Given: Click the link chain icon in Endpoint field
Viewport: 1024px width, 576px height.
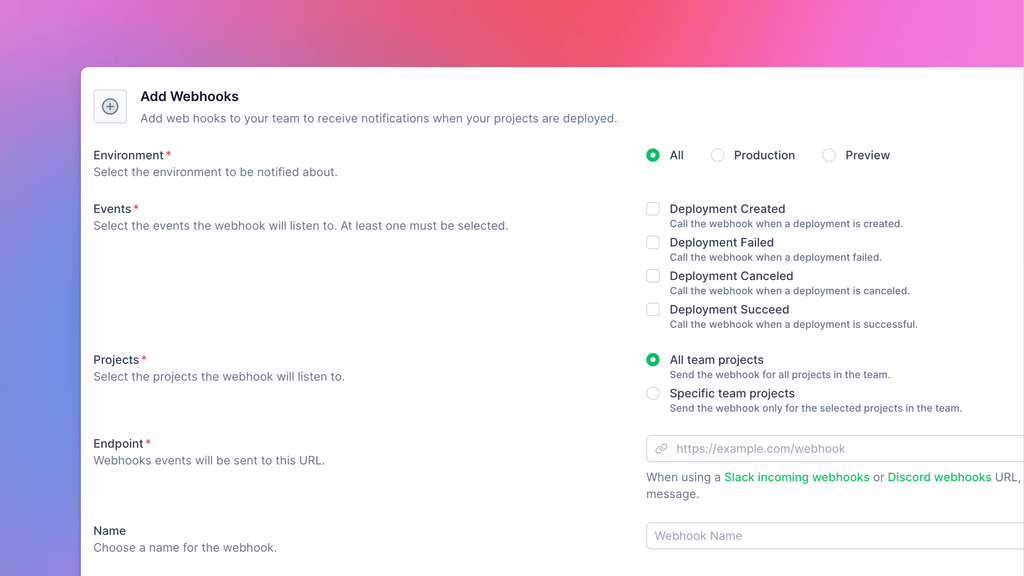Looking at the screenshot, I should pos(662,448).
